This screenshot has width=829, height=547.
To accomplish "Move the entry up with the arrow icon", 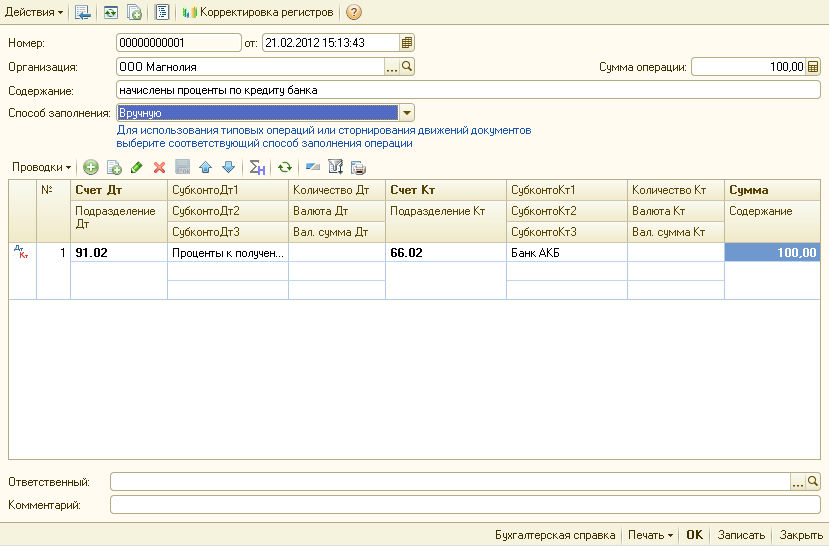I will (205, 168).
